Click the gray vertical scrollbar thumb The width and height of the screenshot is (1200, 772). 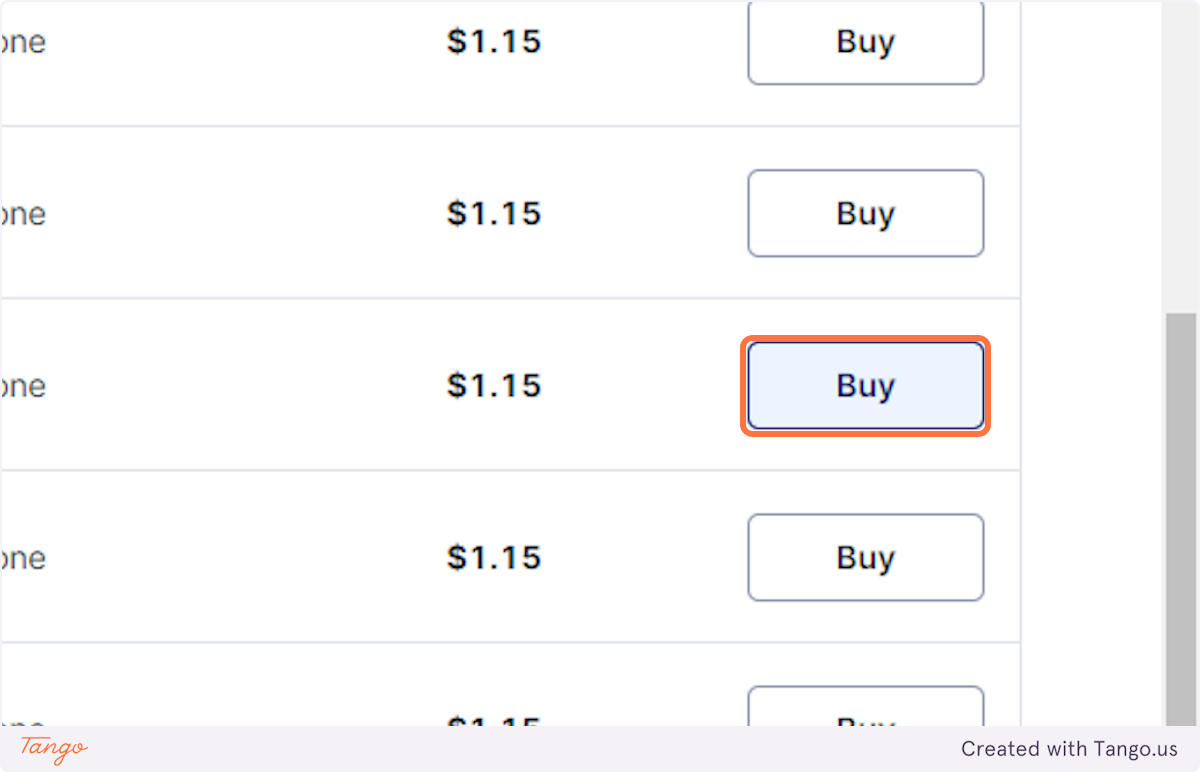[1181, 520]
